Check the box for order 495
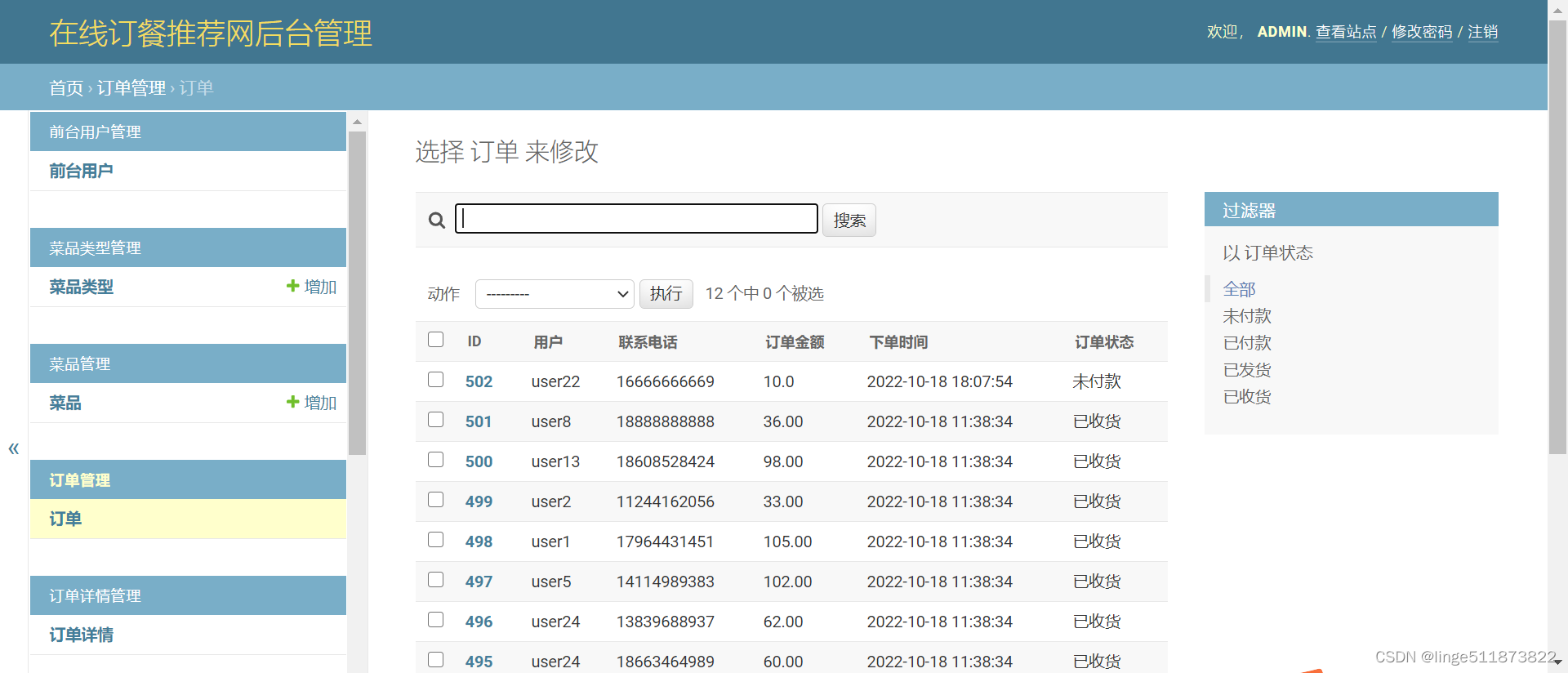 [436, 660]
